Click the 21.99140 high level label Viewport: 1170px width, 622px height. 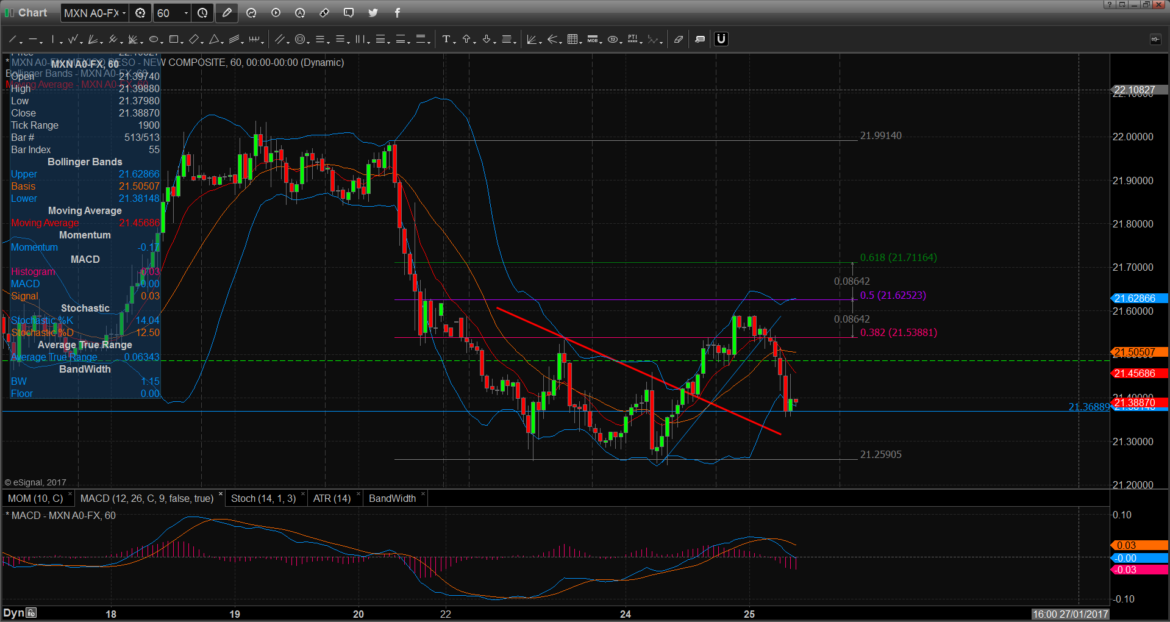[880, 136]
